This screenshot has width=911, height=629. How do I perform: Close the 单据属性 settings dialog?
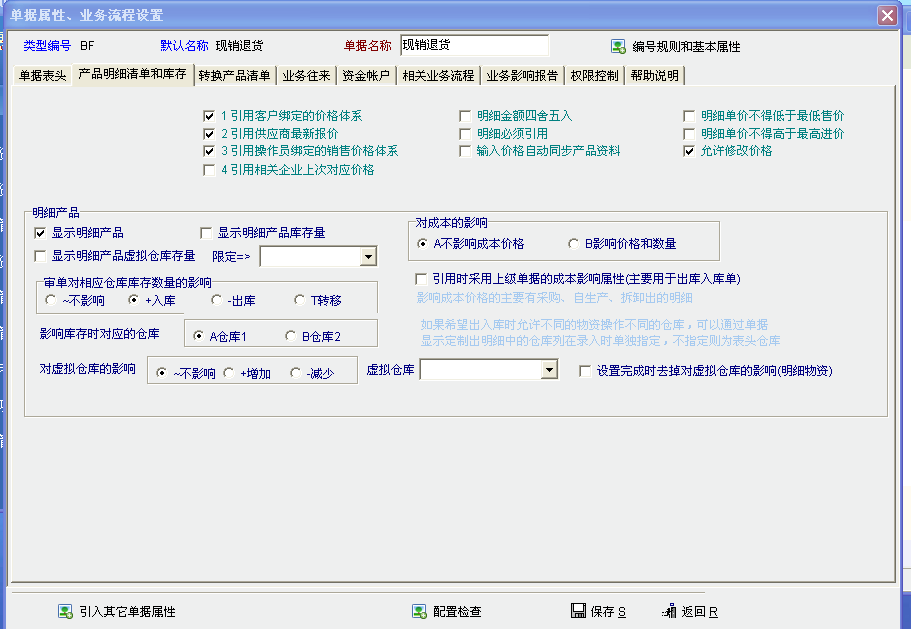point(886,15)
